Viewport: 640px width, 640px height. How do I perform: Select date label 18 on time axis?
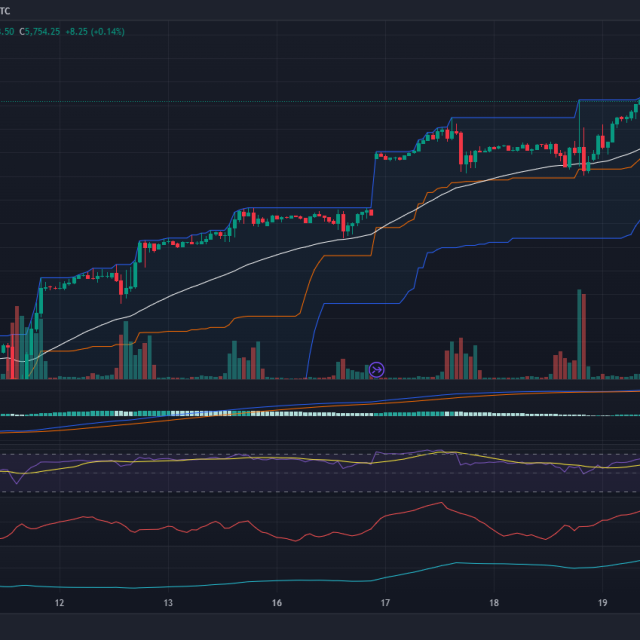tap(494, 602)
